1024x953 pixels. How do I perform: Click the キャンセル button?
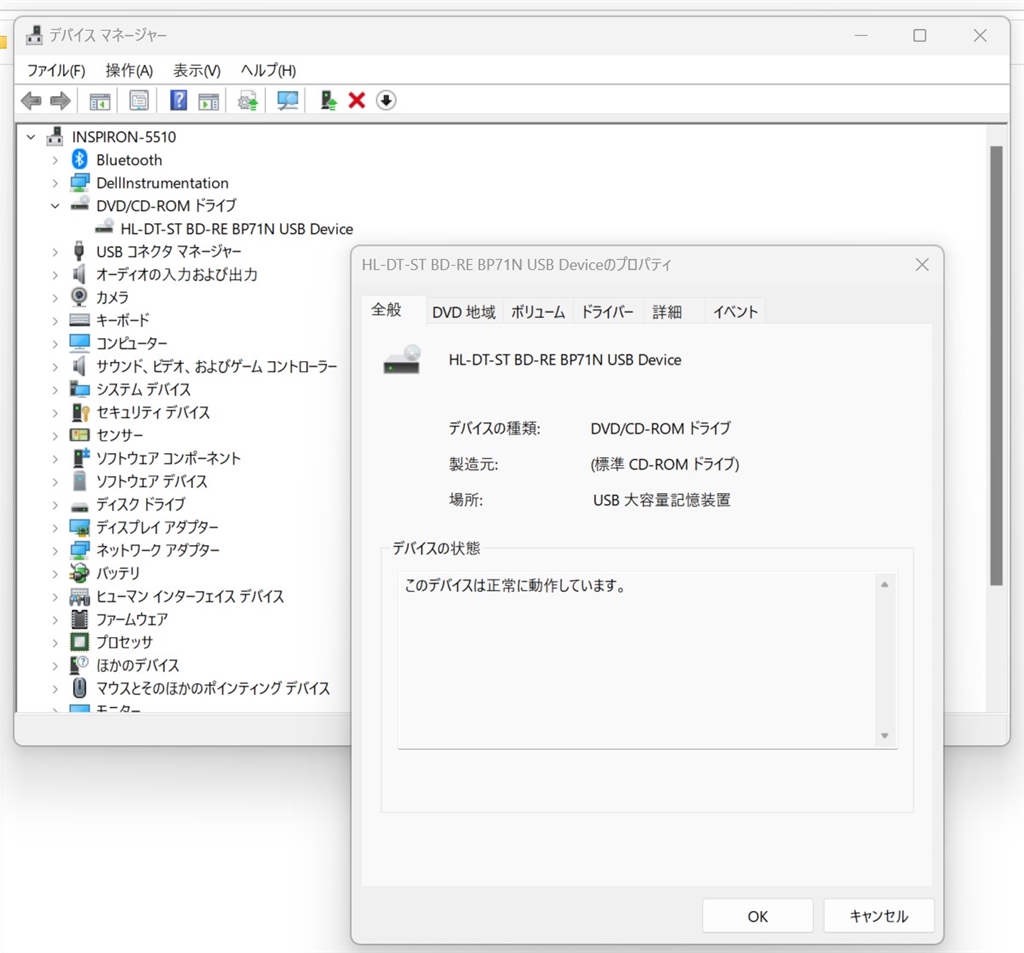878,916
